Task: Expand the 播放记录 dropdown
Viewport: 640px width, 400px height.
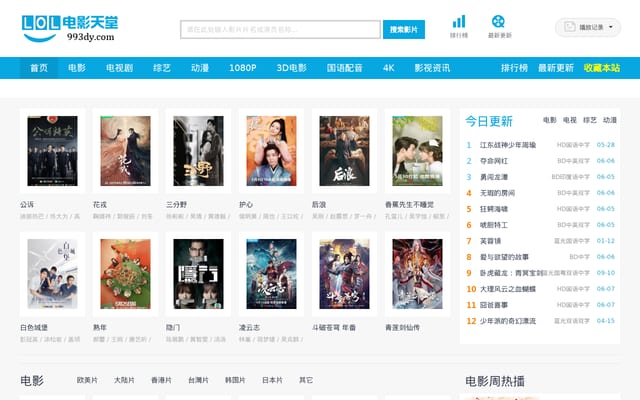Action: pos(588,27)
